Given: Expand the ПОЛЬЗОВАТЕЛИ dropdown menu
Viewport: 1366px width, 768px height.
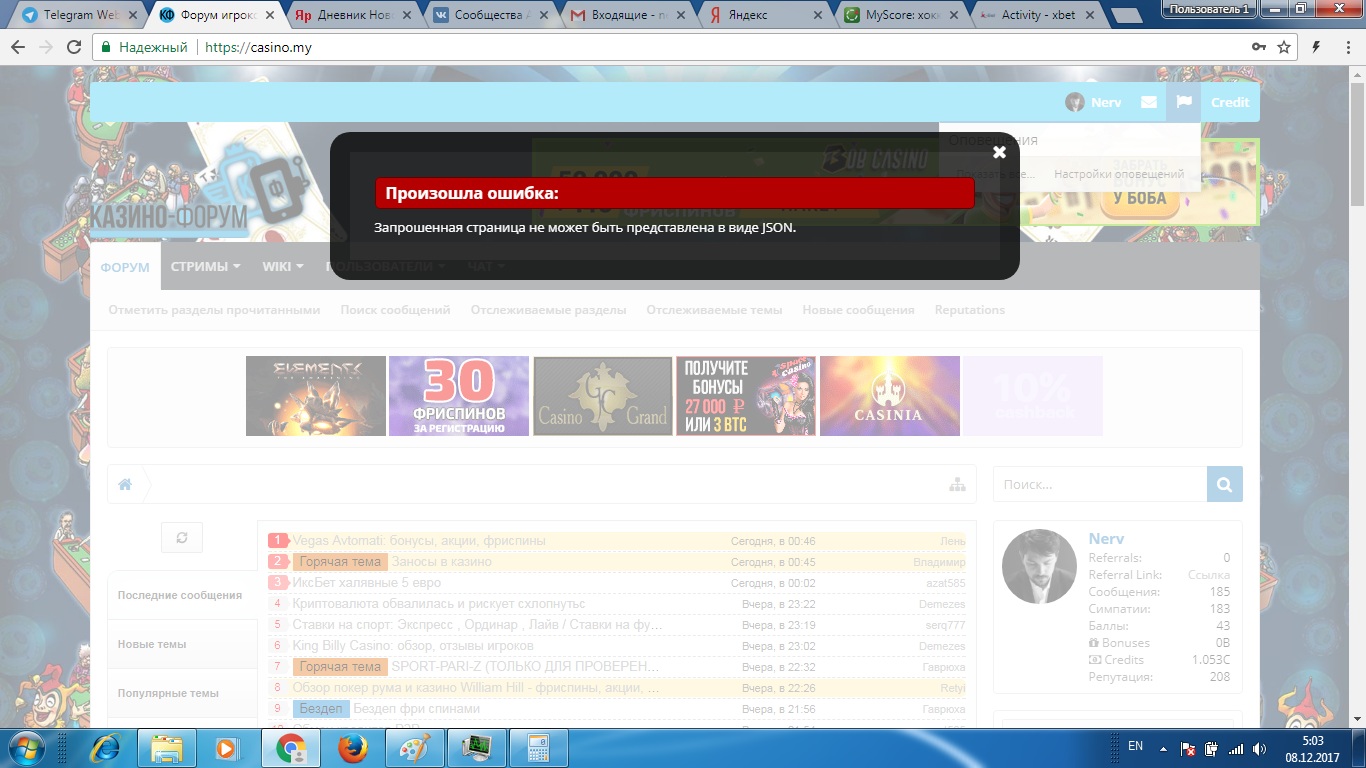Looking at the screenshot, I should 386,267.
